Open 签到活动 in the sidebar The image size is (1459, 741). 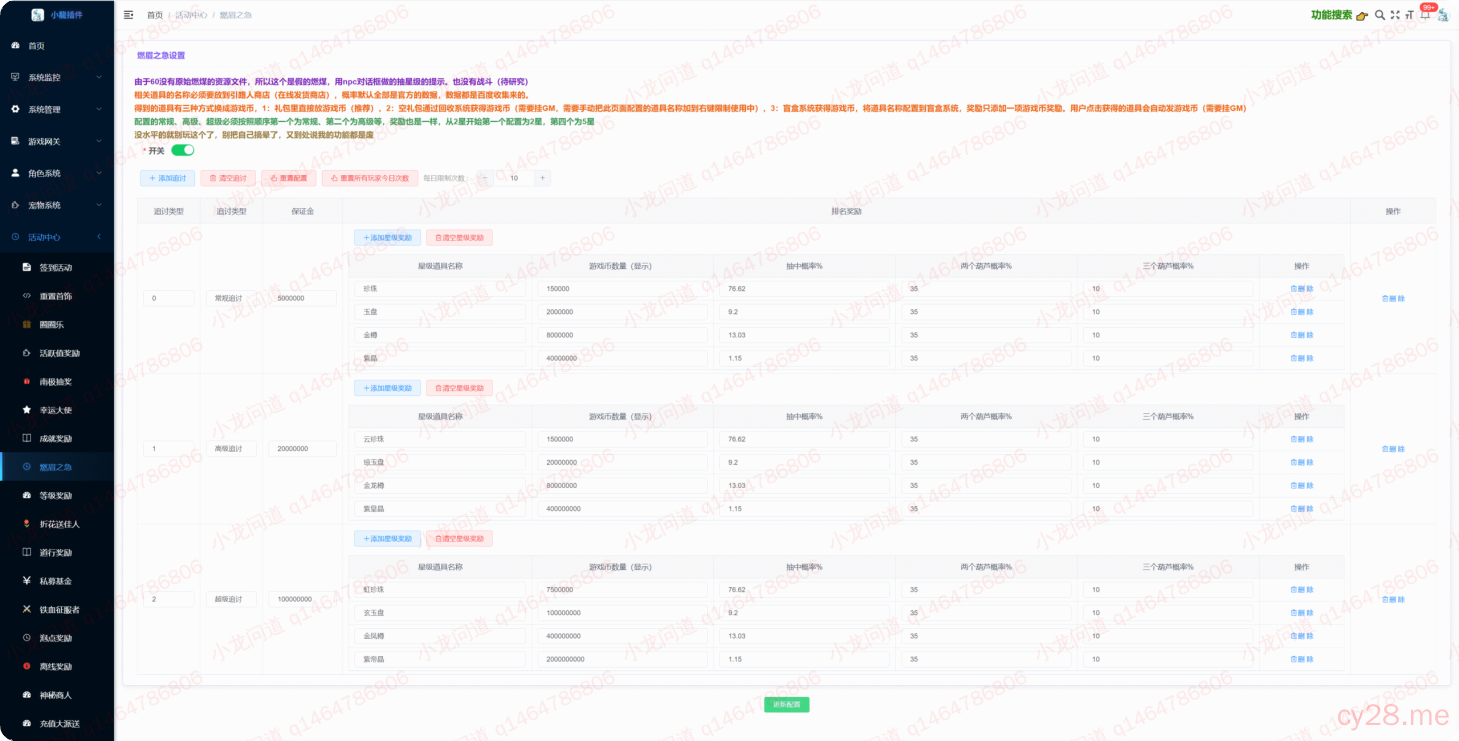[x=55, y=268]
